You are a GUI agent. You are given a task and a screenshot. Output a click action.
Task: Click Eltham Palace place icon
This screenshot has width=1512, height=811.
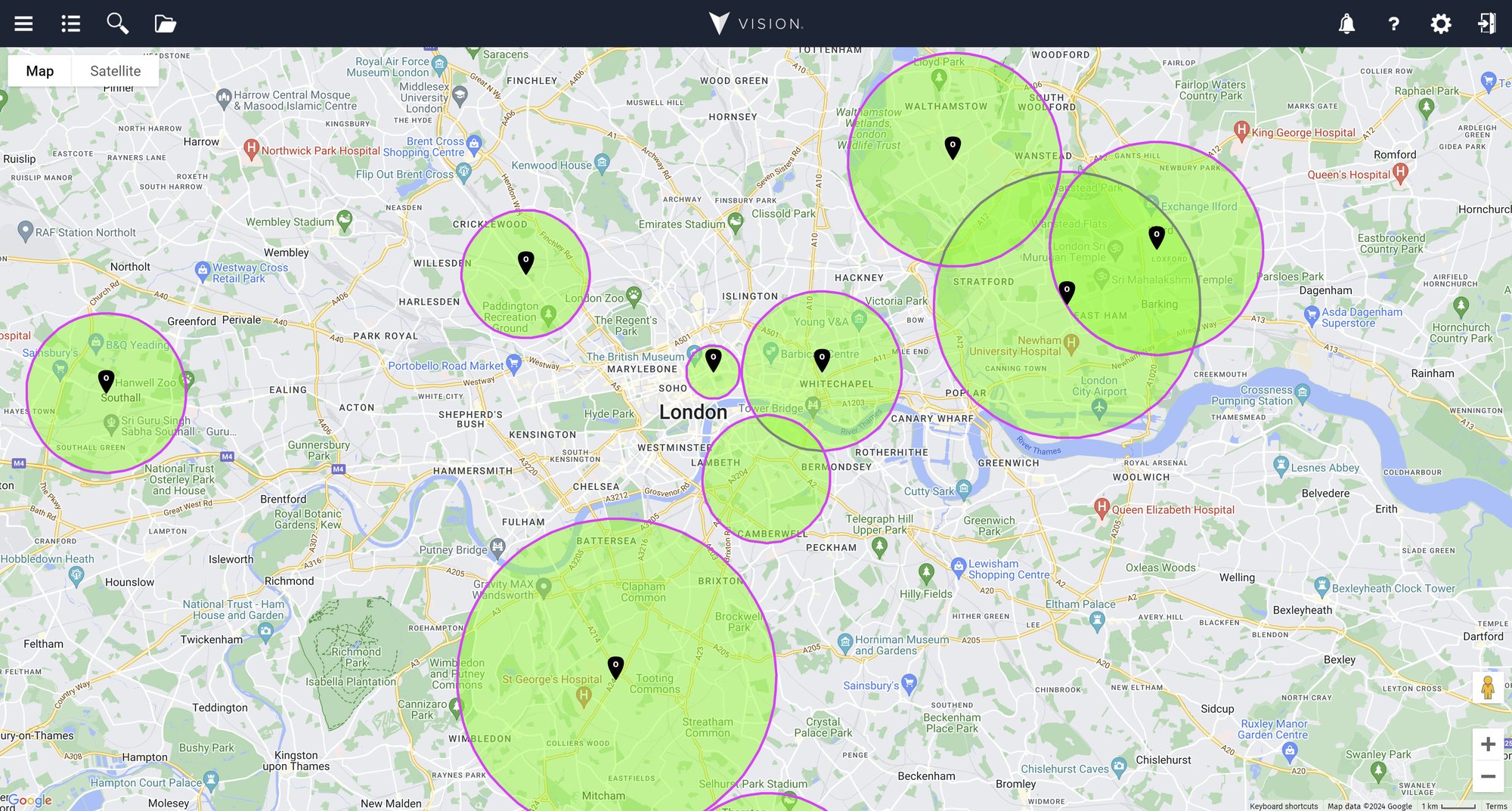click(1098, 621)
